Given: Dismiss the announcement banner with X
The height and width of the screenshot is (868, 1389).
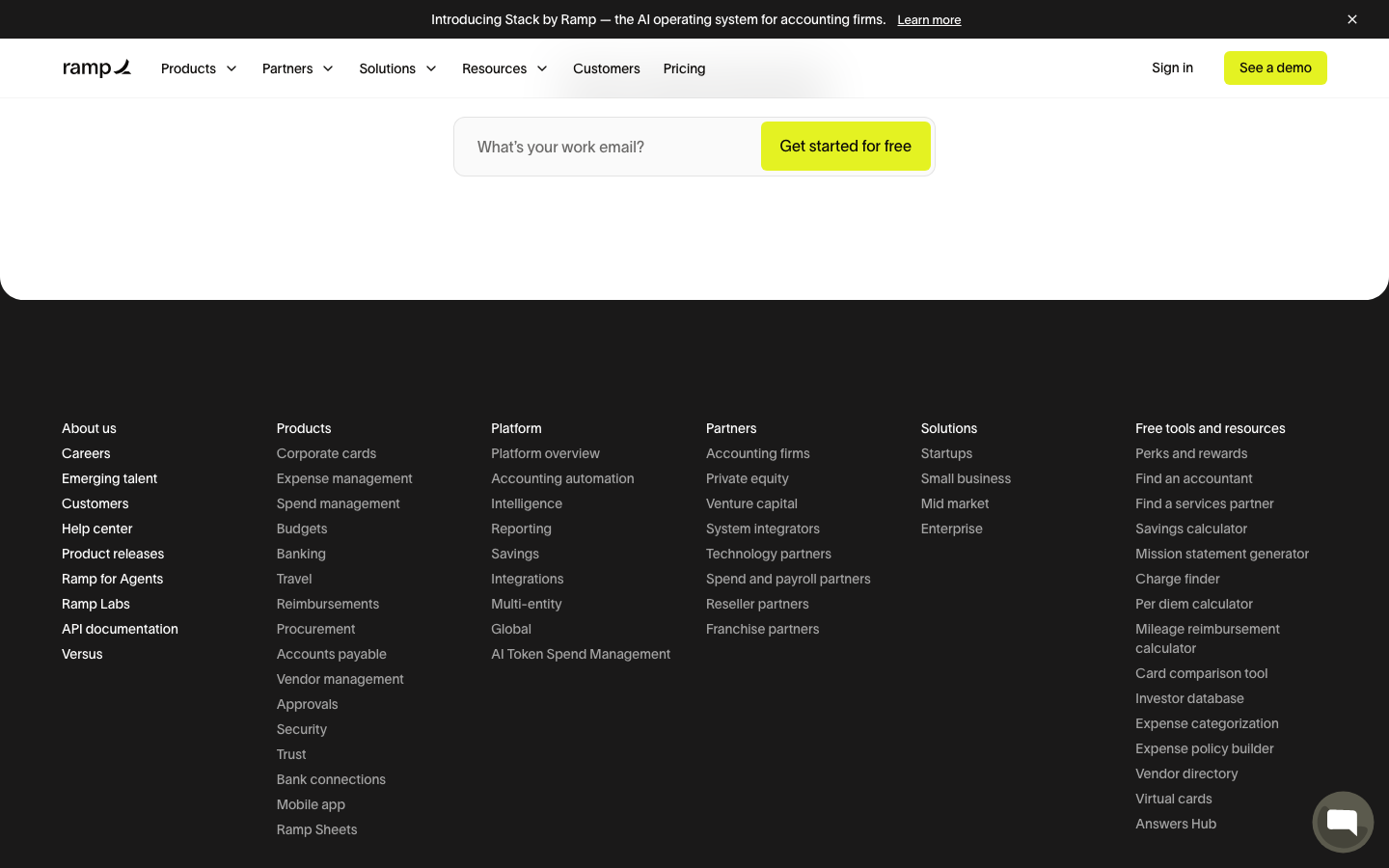Looking at the screenshot, I should [1352, 19].
